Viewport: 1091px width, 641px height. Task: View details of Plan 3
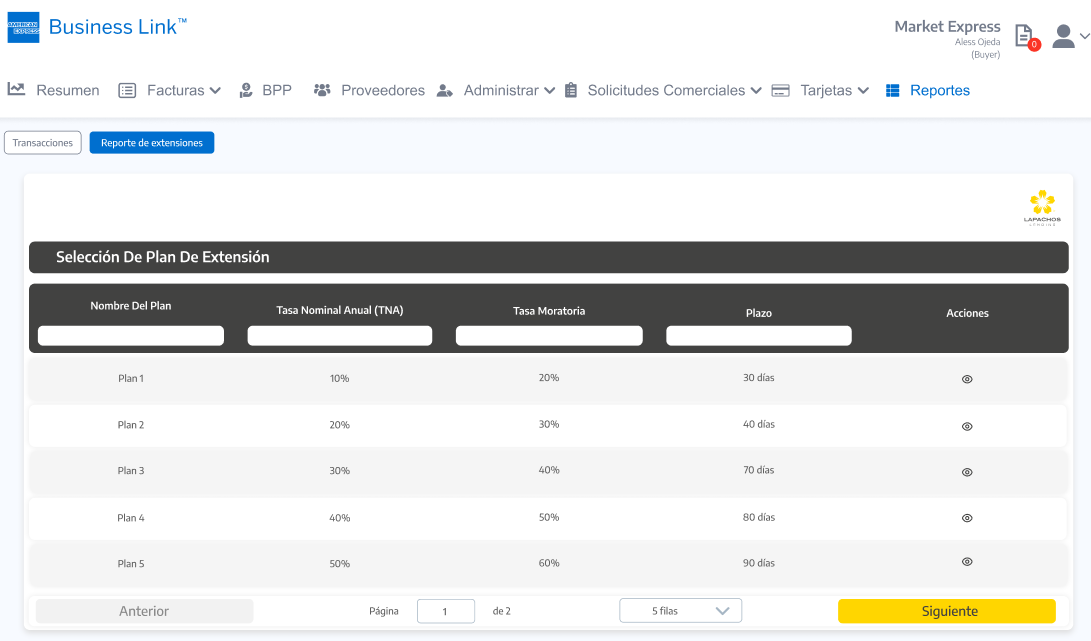(x=967, y=472)
